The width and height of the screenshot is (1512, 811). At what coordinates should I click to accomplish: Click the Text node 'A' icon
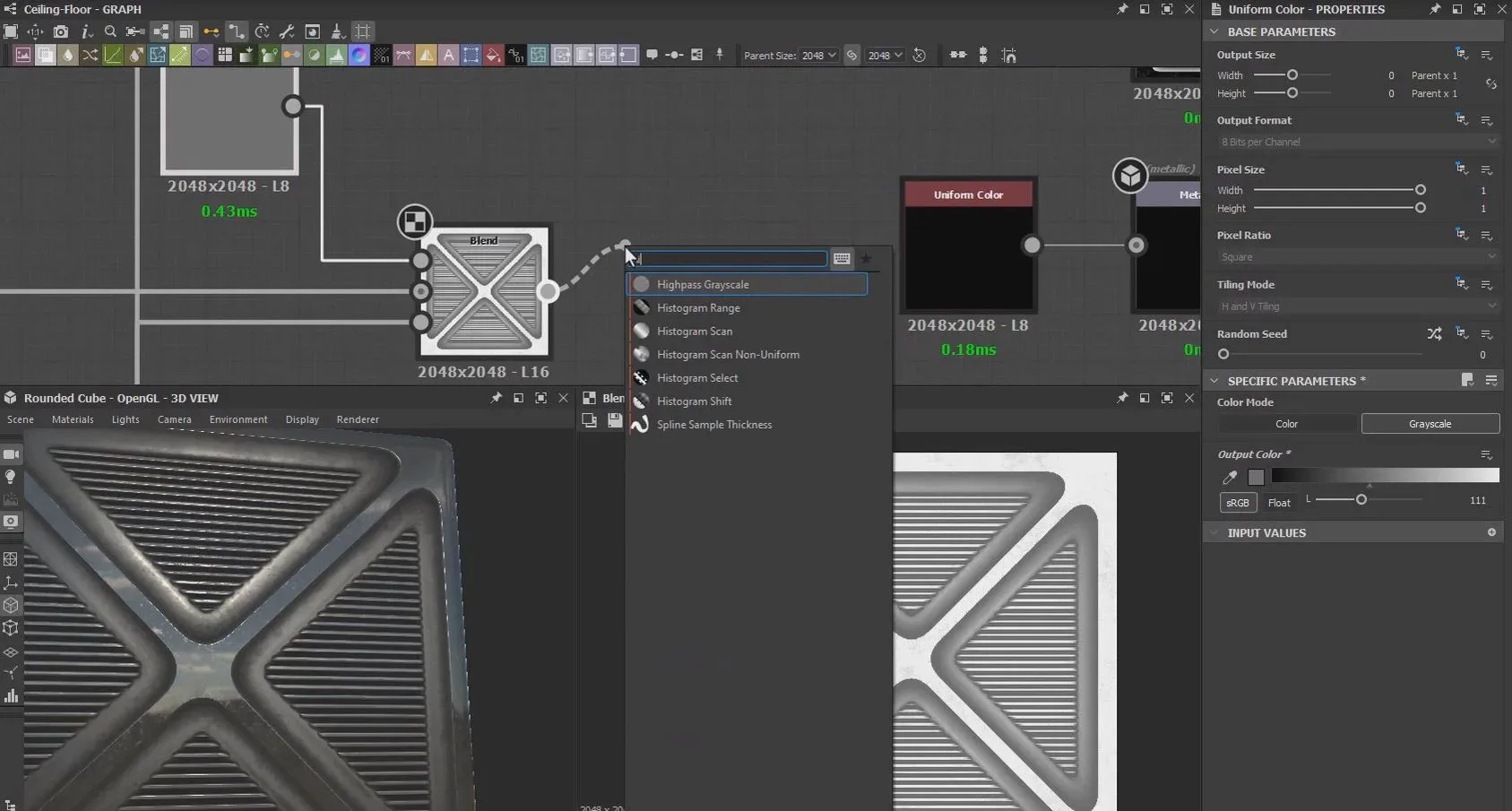(x=448, y=56)
